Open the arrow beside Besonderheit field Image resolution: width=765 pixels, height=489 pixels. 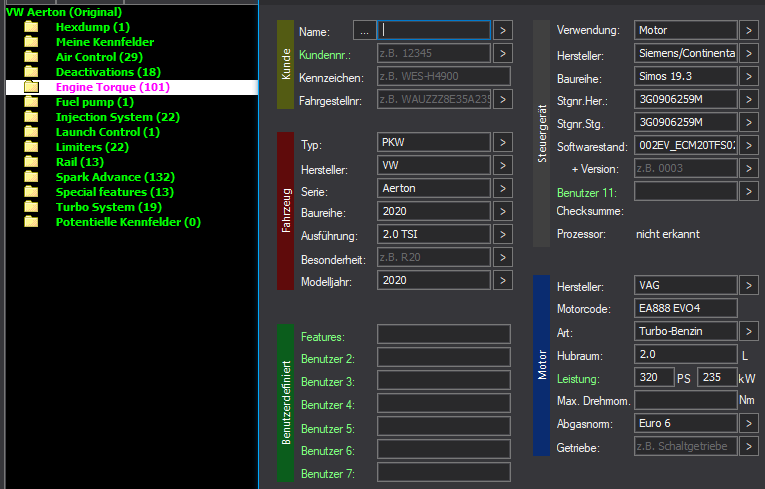(x=503, y=257)
